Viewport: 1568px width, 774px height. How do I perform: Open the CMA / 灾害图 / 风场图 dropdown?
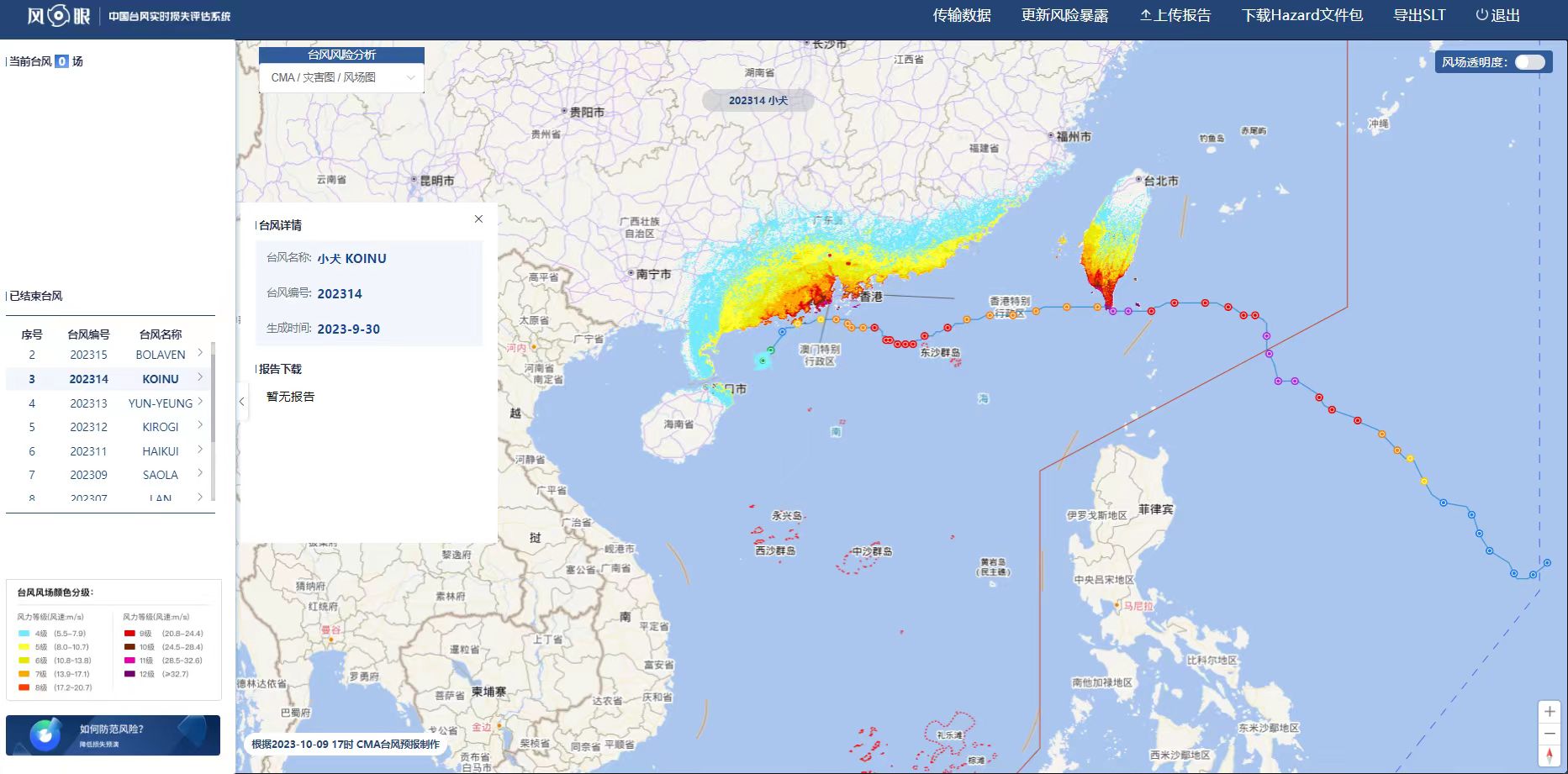pyautogui.click(x=341, y=77)
